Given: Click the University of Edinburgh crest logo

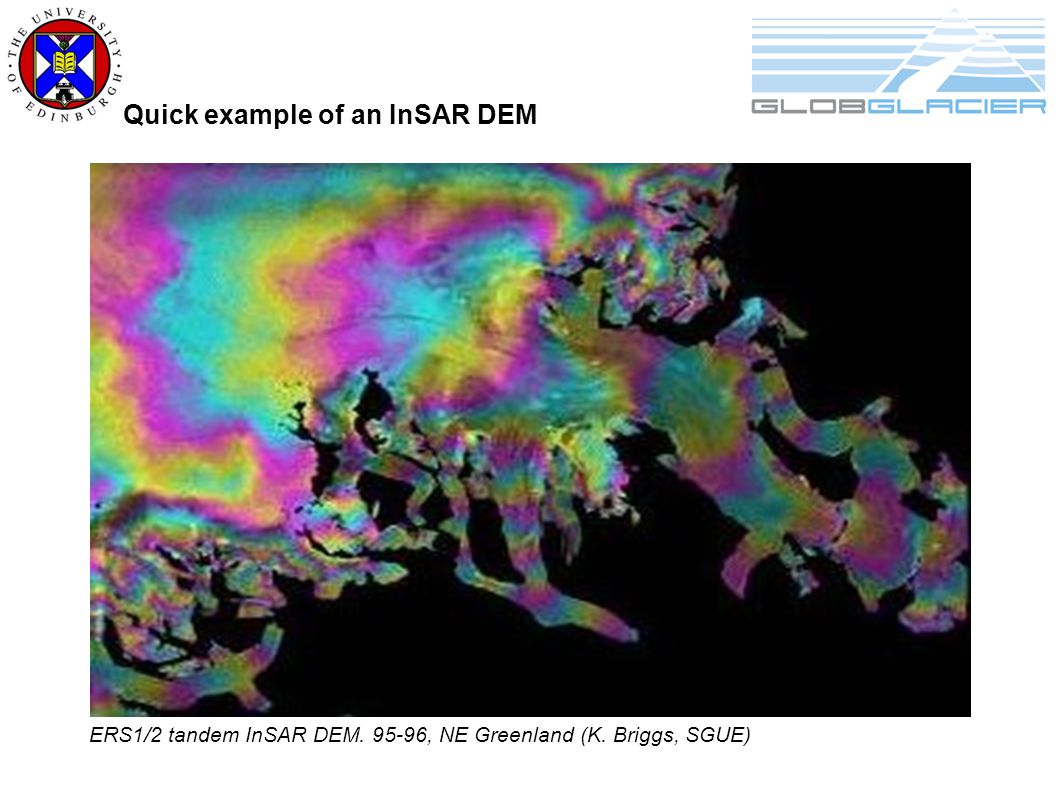Looking at the screenshot, I should point(65,65).
